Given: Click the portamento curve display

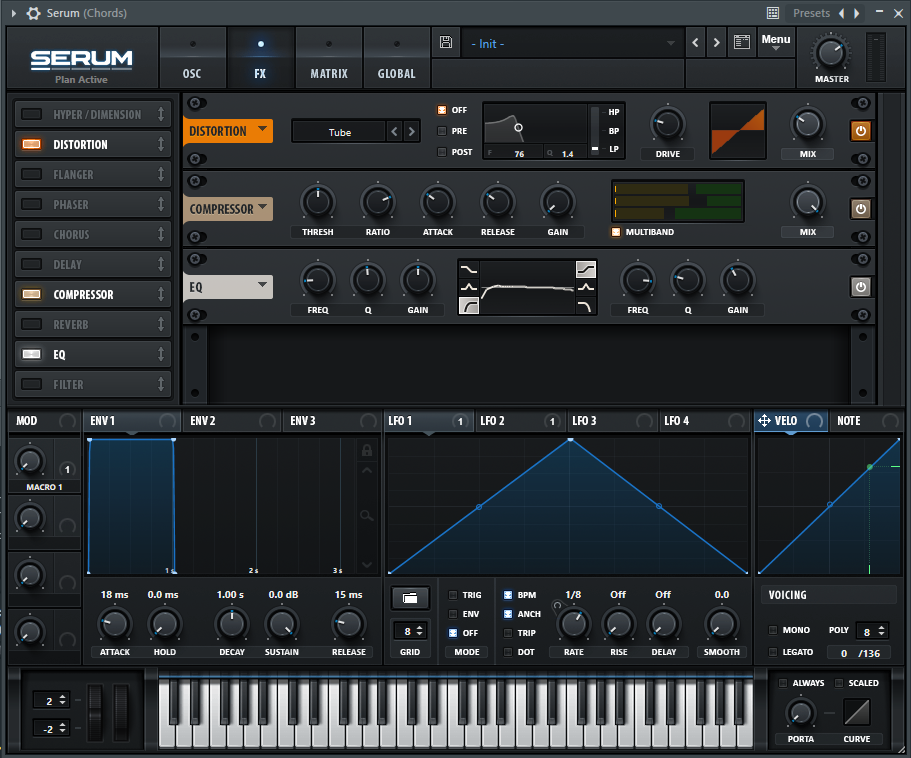Looking at the screenshot, I should click(x=856, y=712).
